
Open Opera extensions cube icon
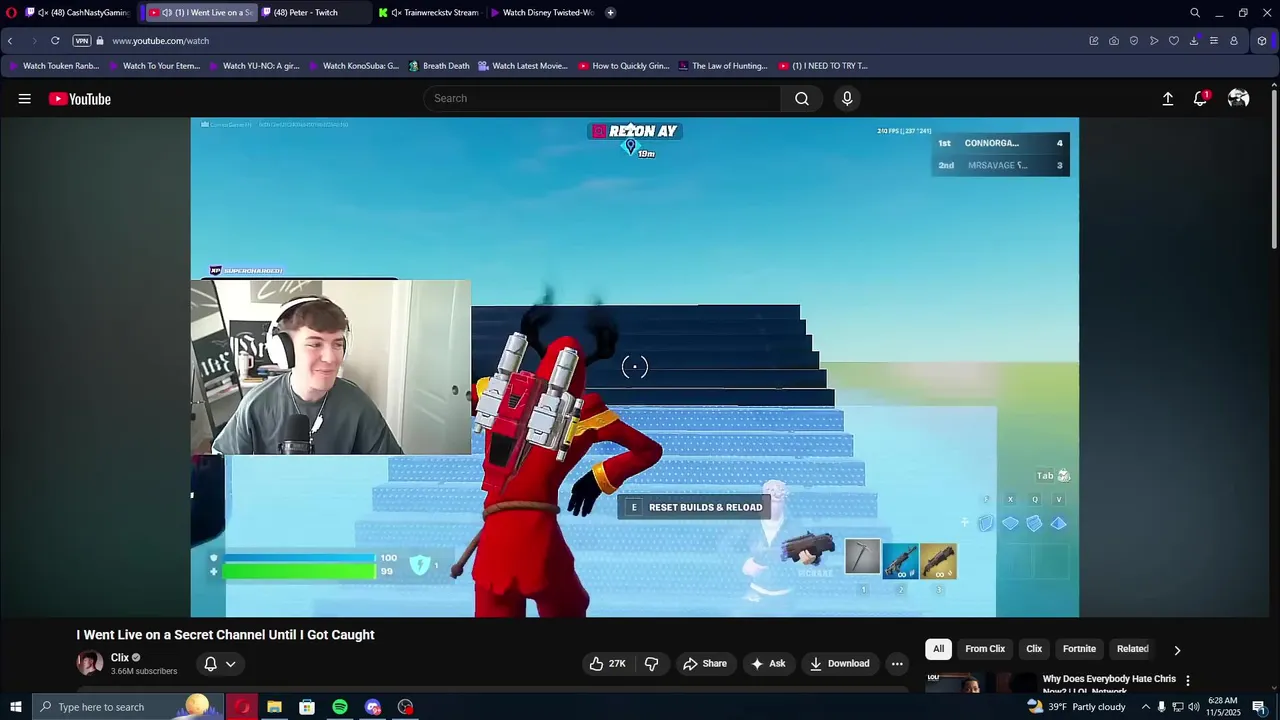pyautogui.click(x=1262, y=41)
